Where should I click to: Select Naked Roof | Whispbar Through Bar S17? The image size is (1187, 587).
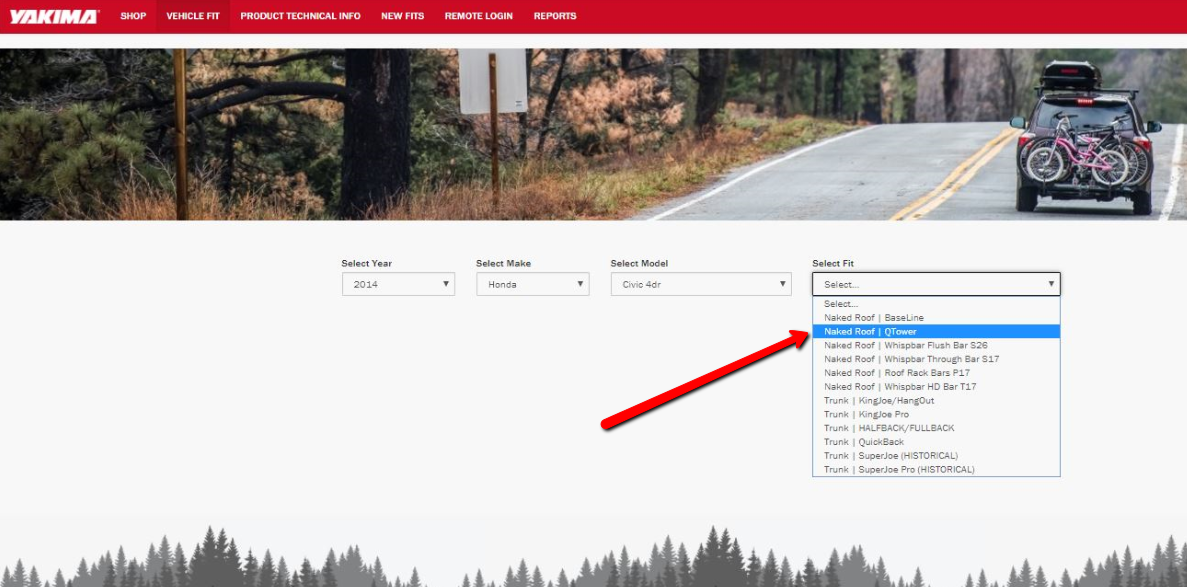pyautogui.click(x=936, y=359)
